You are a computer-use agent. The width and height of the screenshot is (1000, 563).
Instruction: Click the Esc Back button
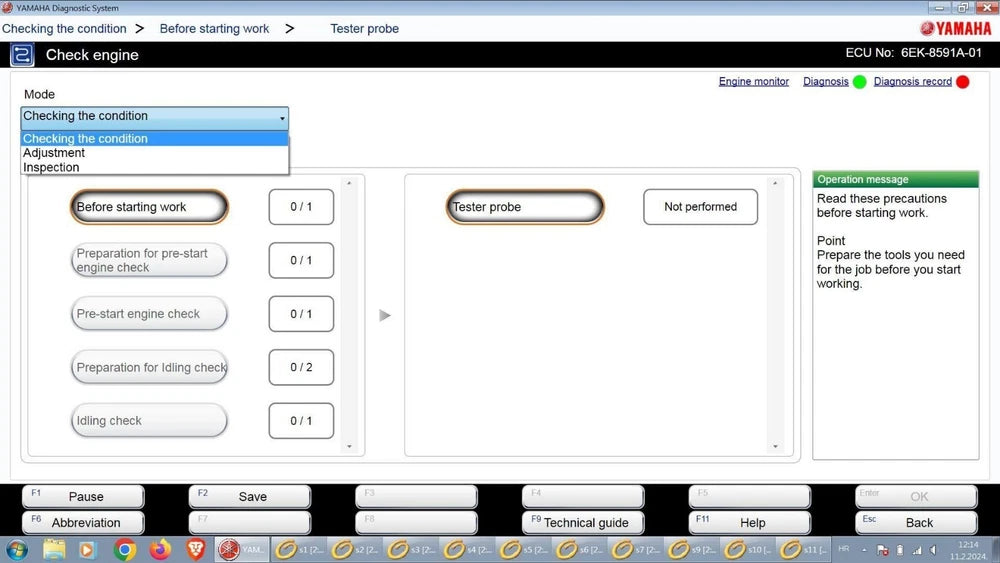point(916,522)
